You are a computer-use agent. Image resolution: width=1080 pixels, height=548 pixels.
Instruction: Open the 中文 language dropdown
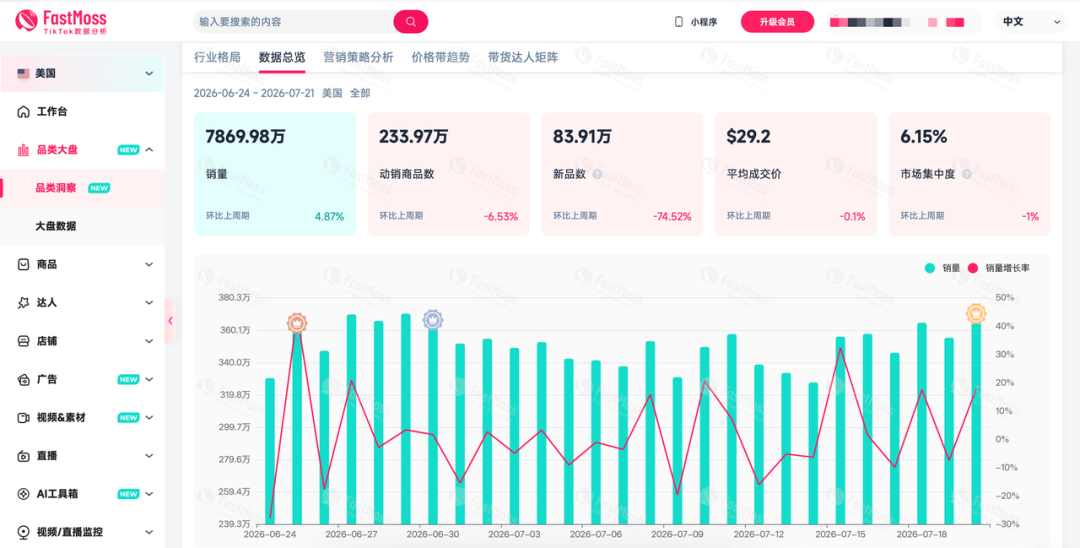(x=1030, y=22)
